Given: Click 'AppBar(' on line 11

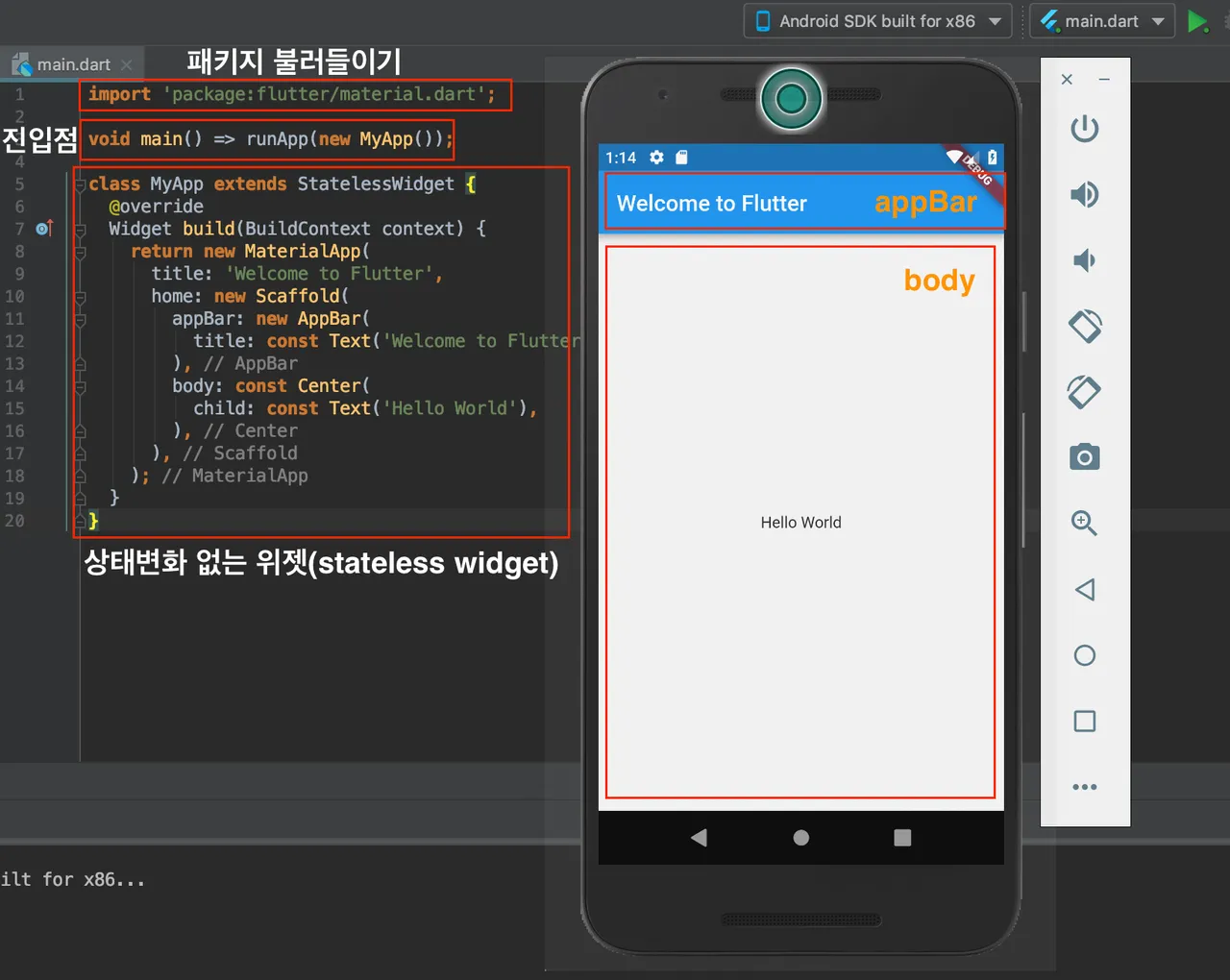Looking at the screenshot, I should (x=333, y=318).
